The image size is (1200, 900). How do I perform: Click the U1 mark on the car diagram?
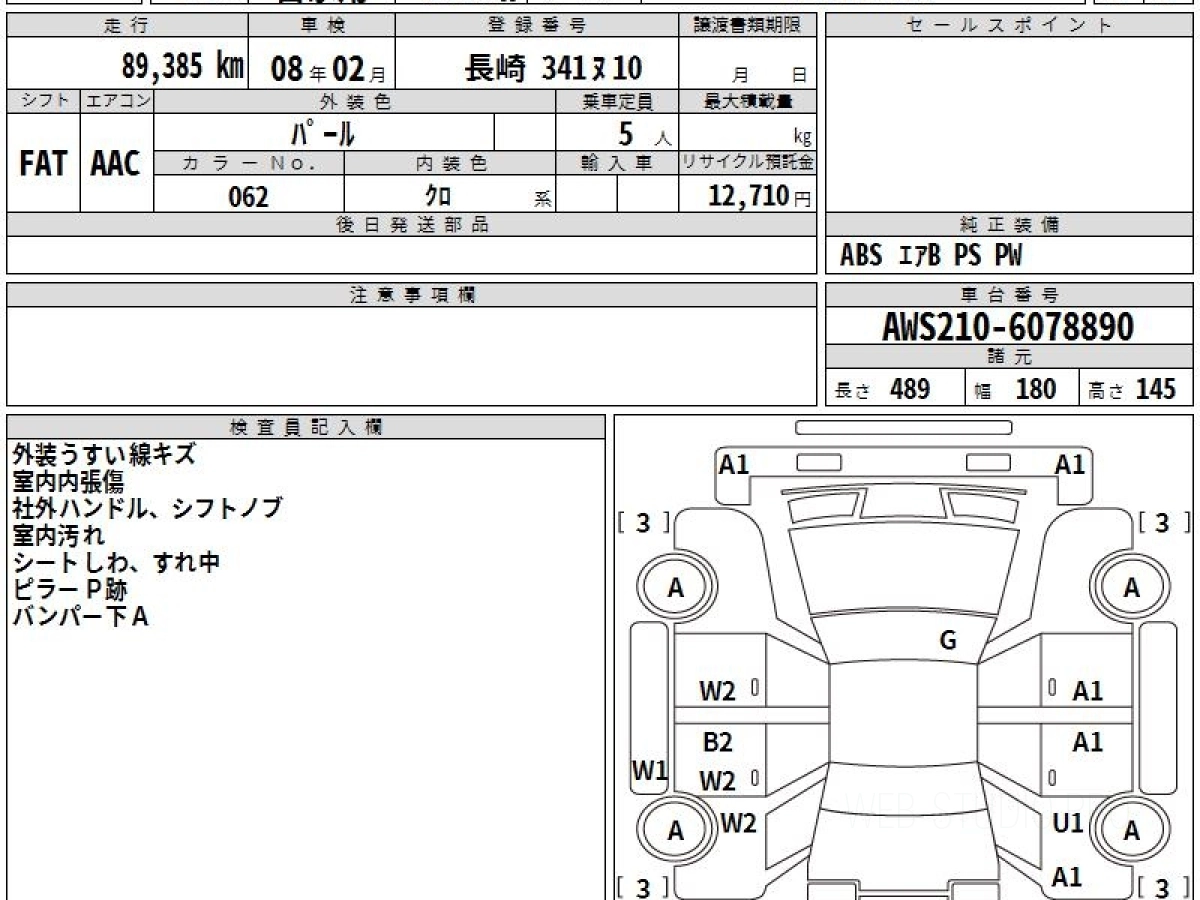pos(1068,823)
